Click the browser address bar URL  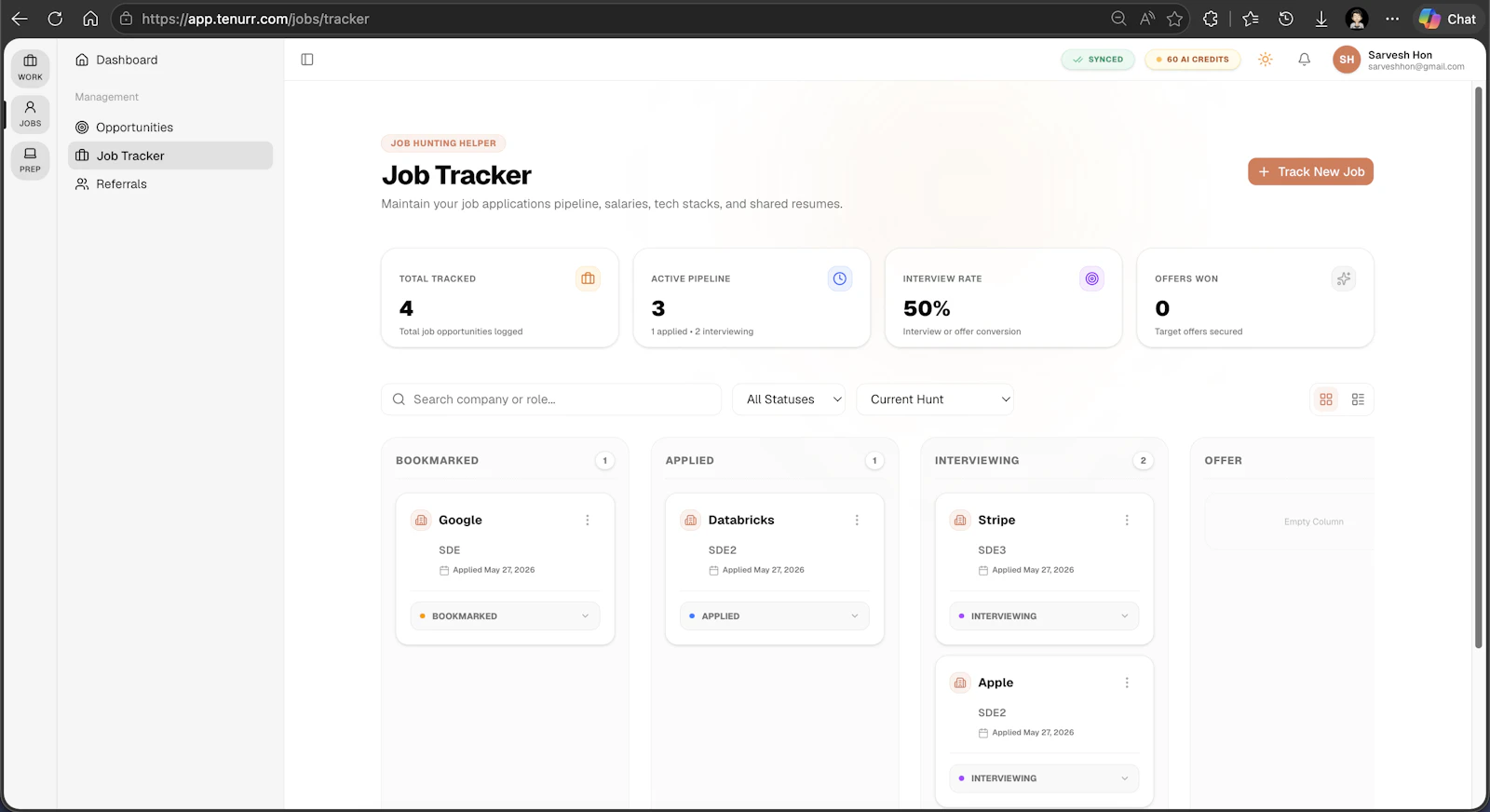click(255, 19)
